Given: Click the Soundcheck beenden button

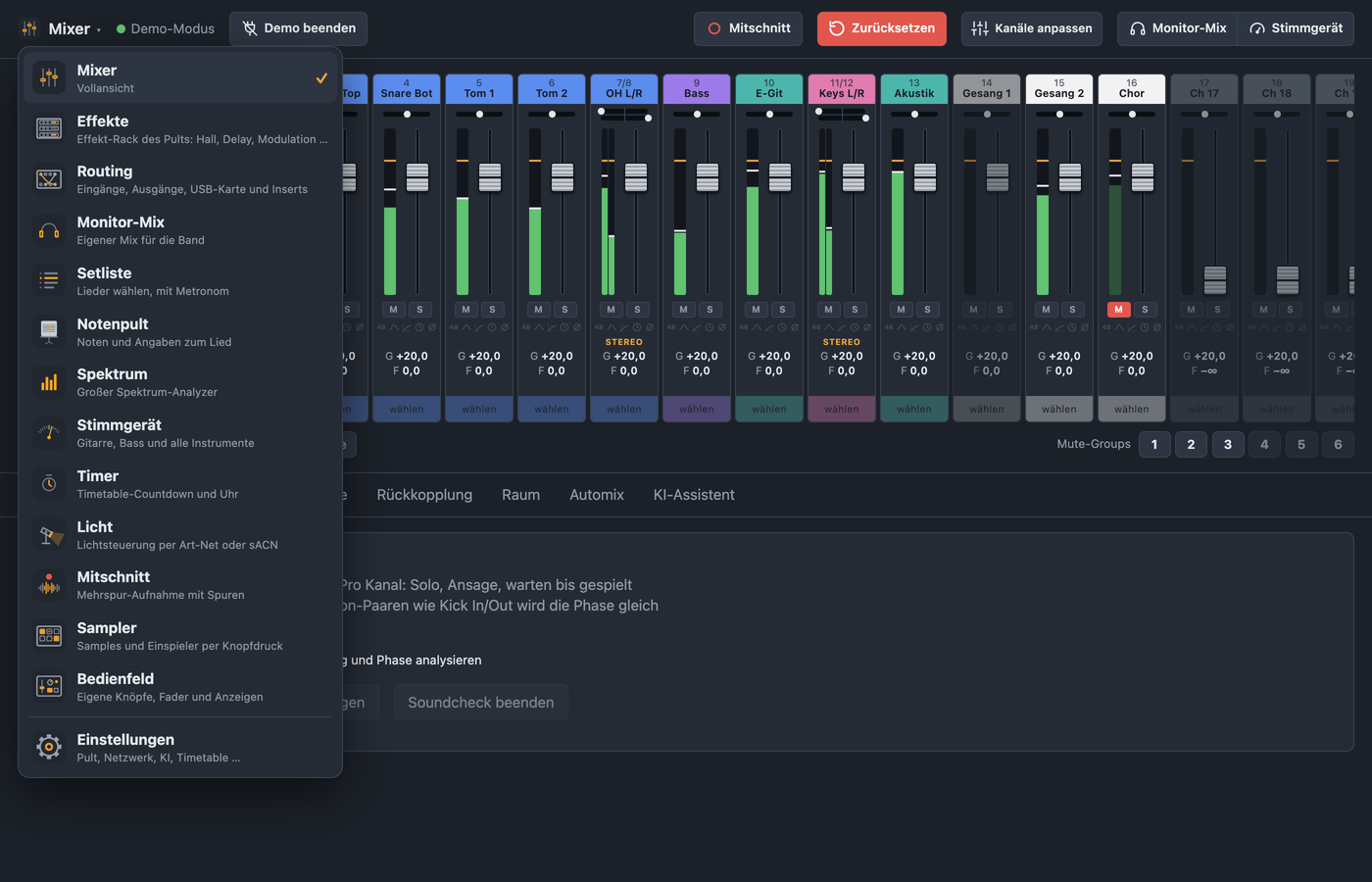Looking at the screenshot, I should (481, 703).
